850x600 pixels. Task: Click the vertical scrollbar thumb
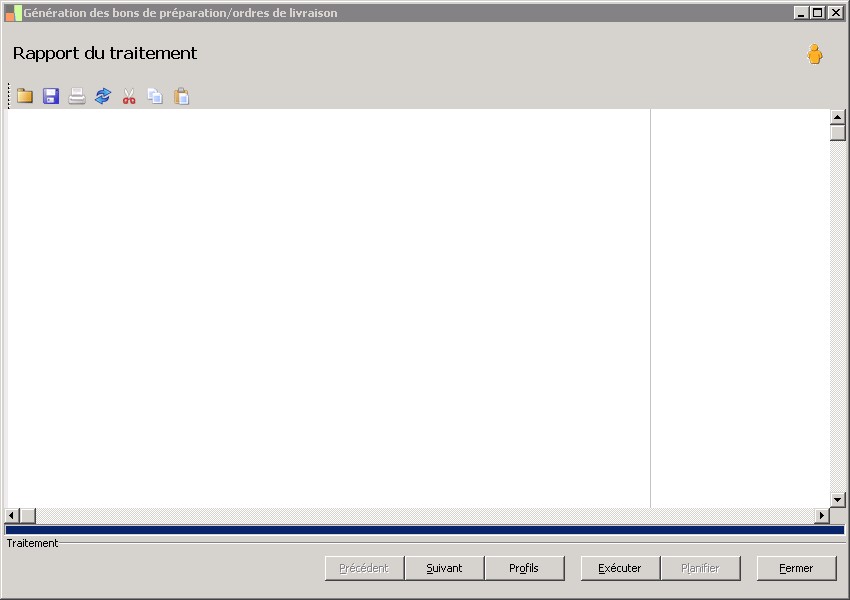point(838,133)
